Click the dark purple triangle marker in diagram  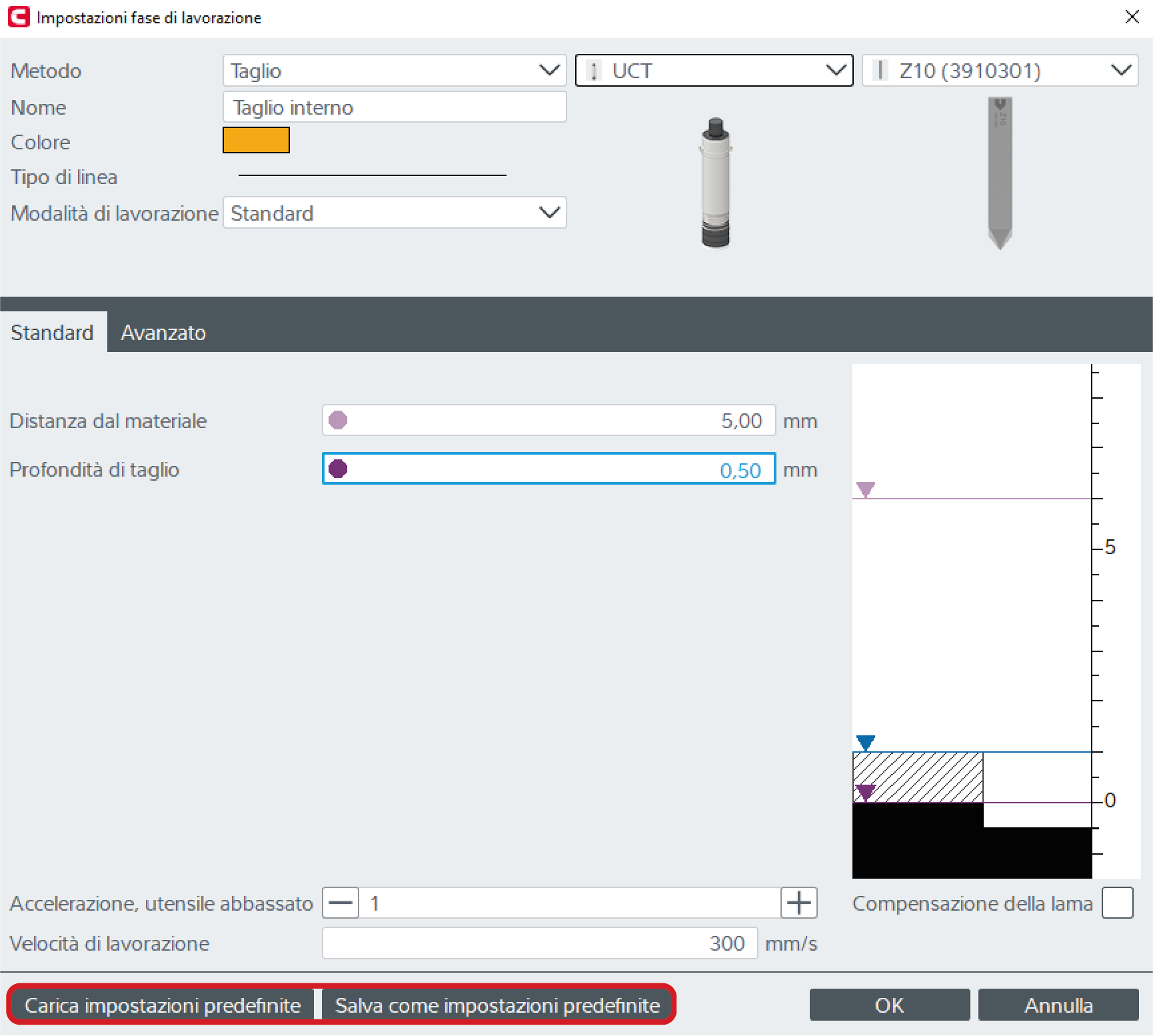(865, 793)
